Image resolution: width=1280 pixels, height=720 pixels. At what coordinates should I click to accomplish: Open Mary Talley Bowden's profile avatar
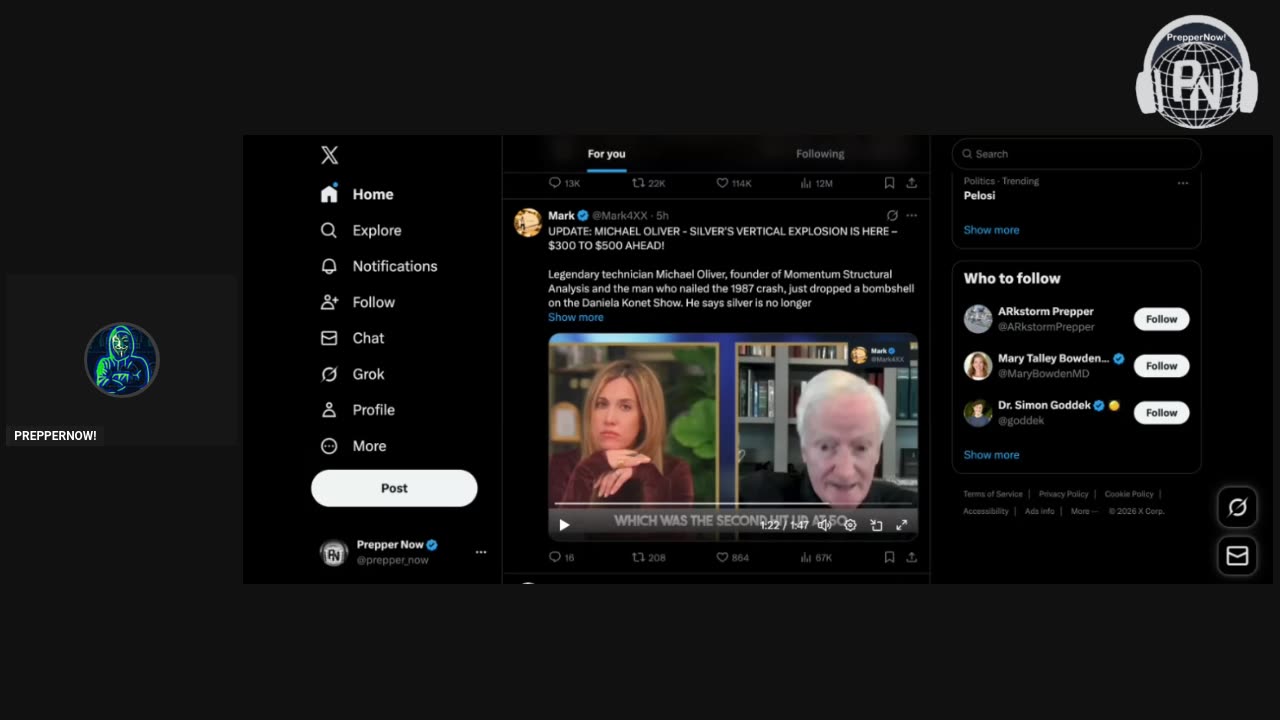point(978,366)
